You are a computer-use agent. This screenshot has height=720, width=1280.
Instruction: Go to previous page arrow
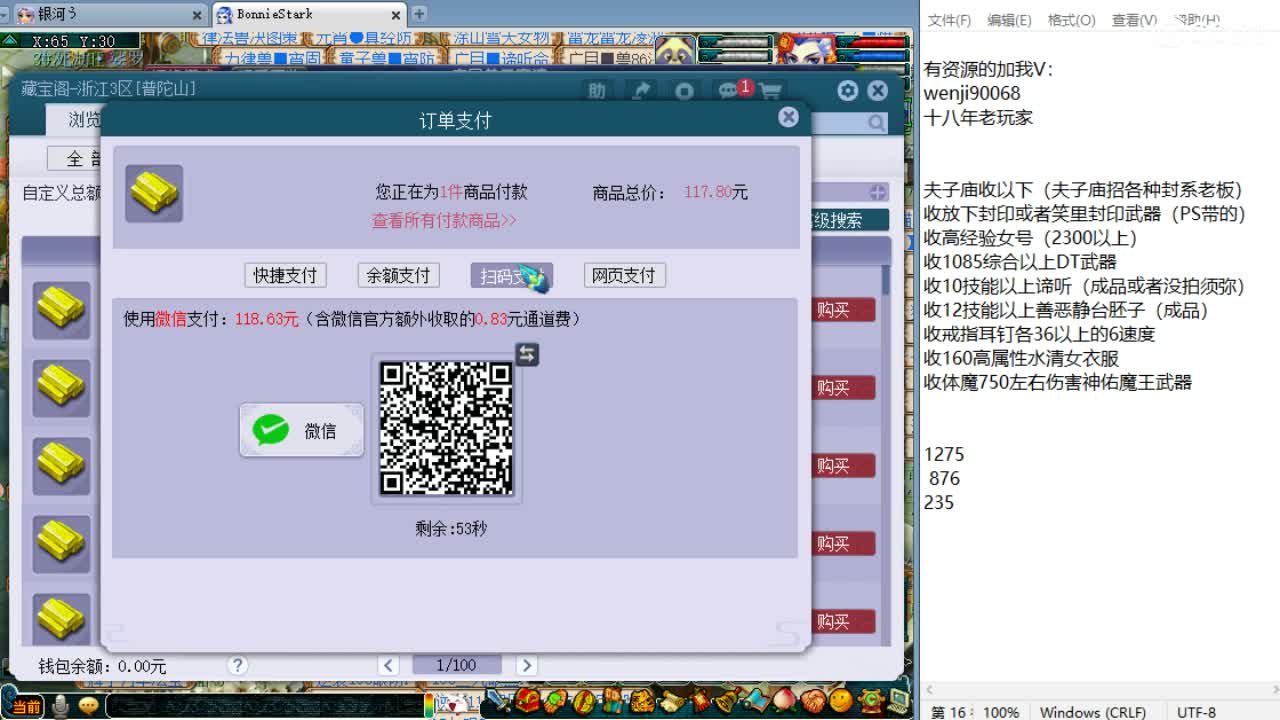(389, 665)
